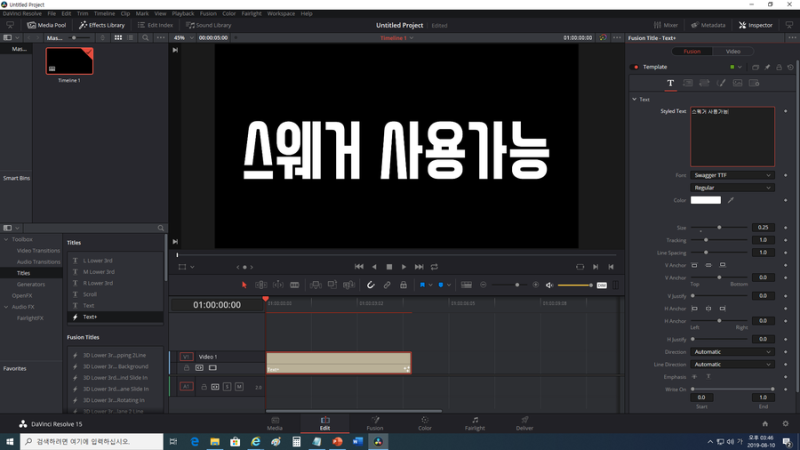Open the Timeline menu
Screen dimensions: 800x450
point(104,14)
